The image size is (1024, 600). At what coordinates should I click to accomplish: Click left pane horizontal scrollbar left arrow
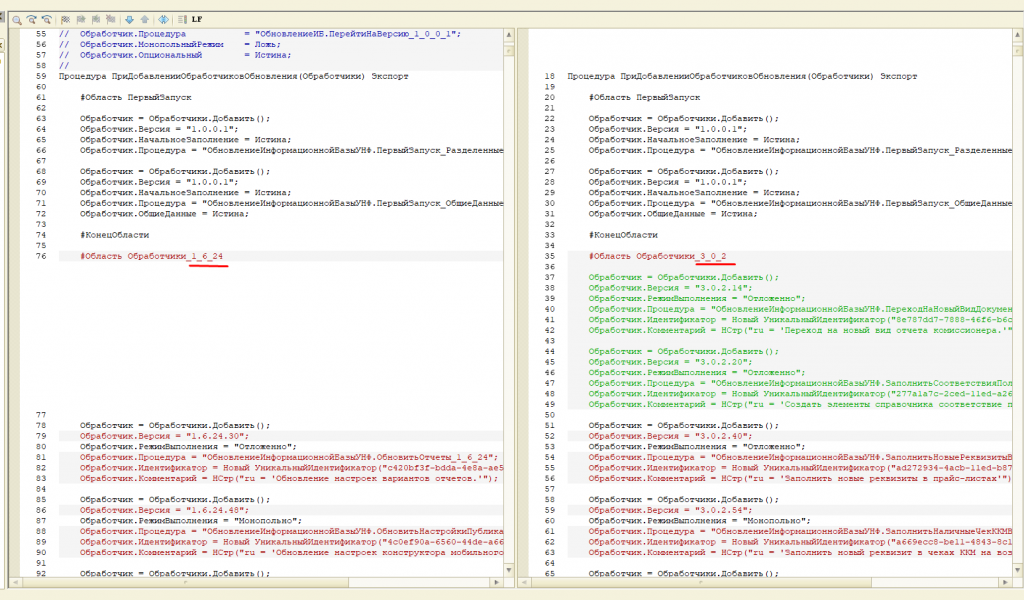click(15, 582)
